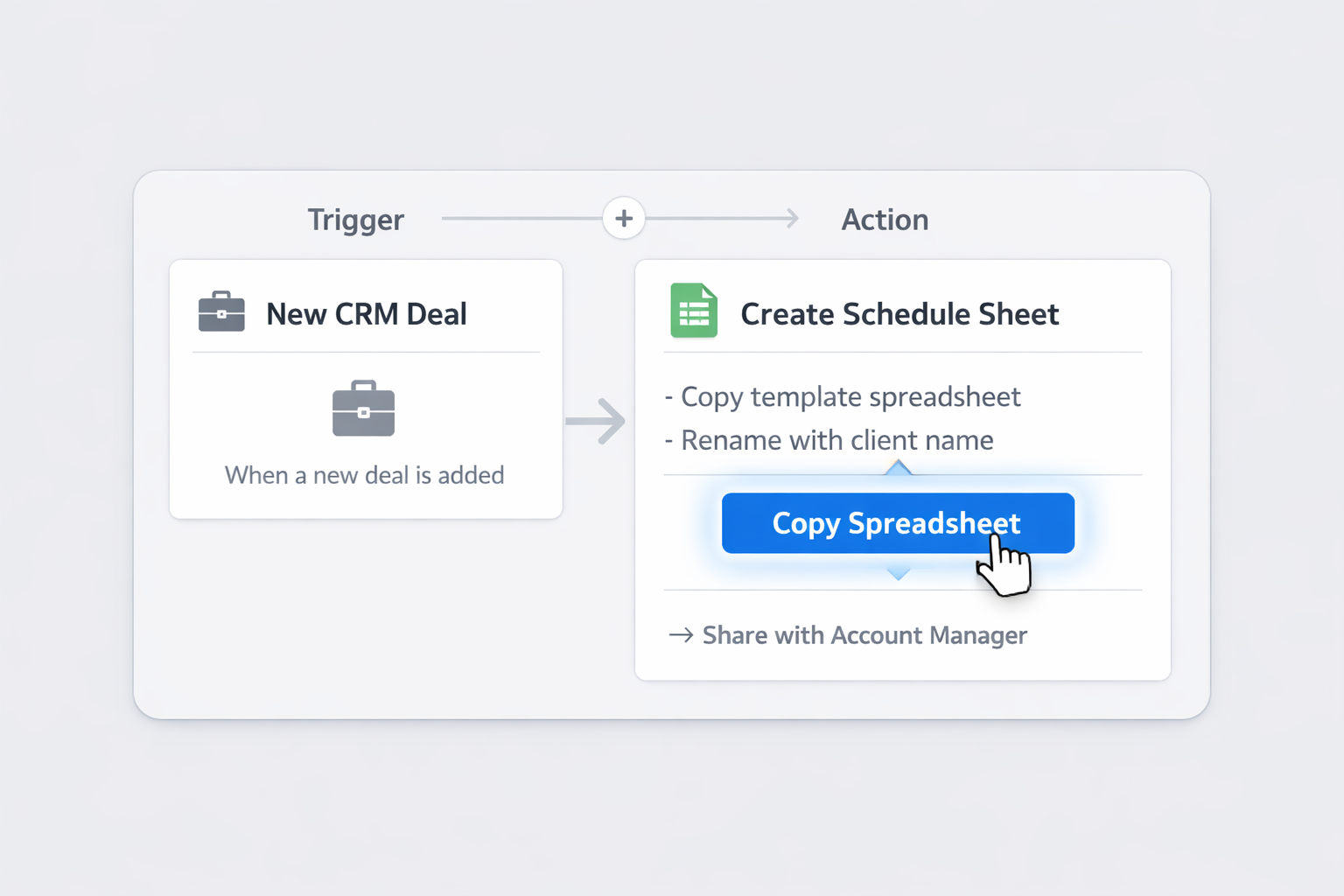Click the New CRM Deal title
Screen dimensions: 1344x896
[367, 314]
